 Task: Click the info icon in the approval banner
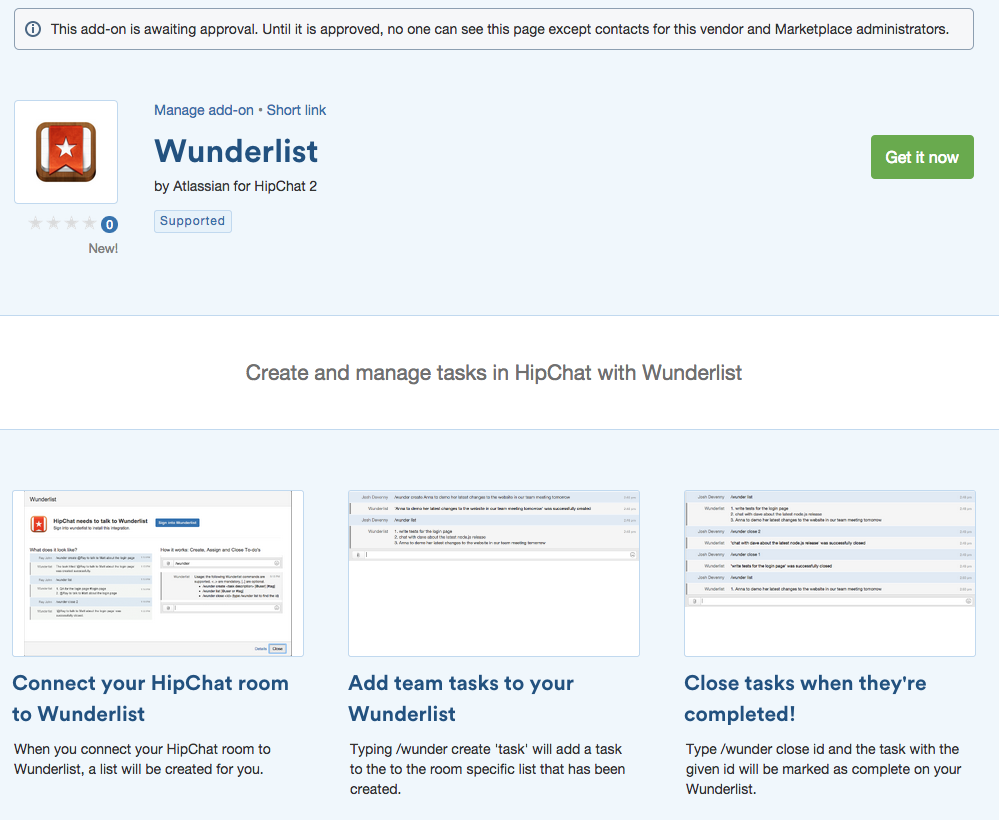tap(33, 29)
